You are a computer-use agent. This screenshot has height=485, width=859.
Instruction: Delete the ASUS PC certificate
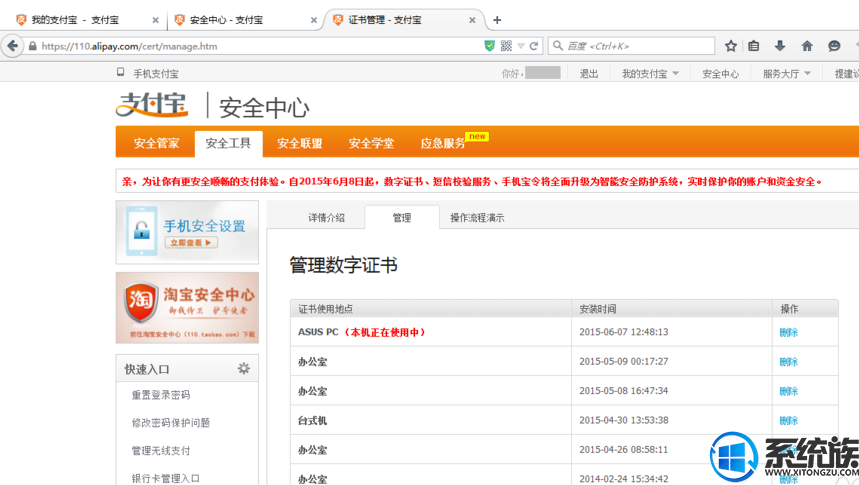789,332
